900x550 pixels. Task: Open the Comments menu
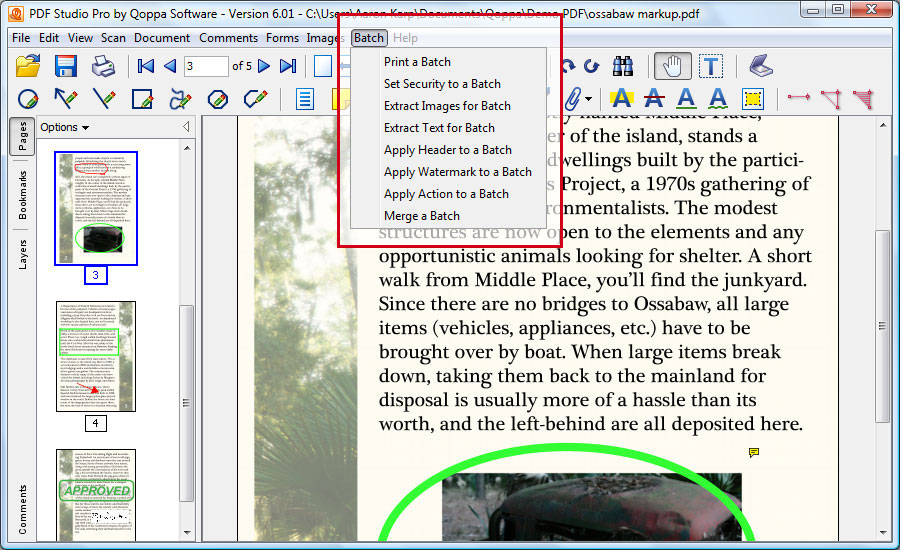(228, 38)
